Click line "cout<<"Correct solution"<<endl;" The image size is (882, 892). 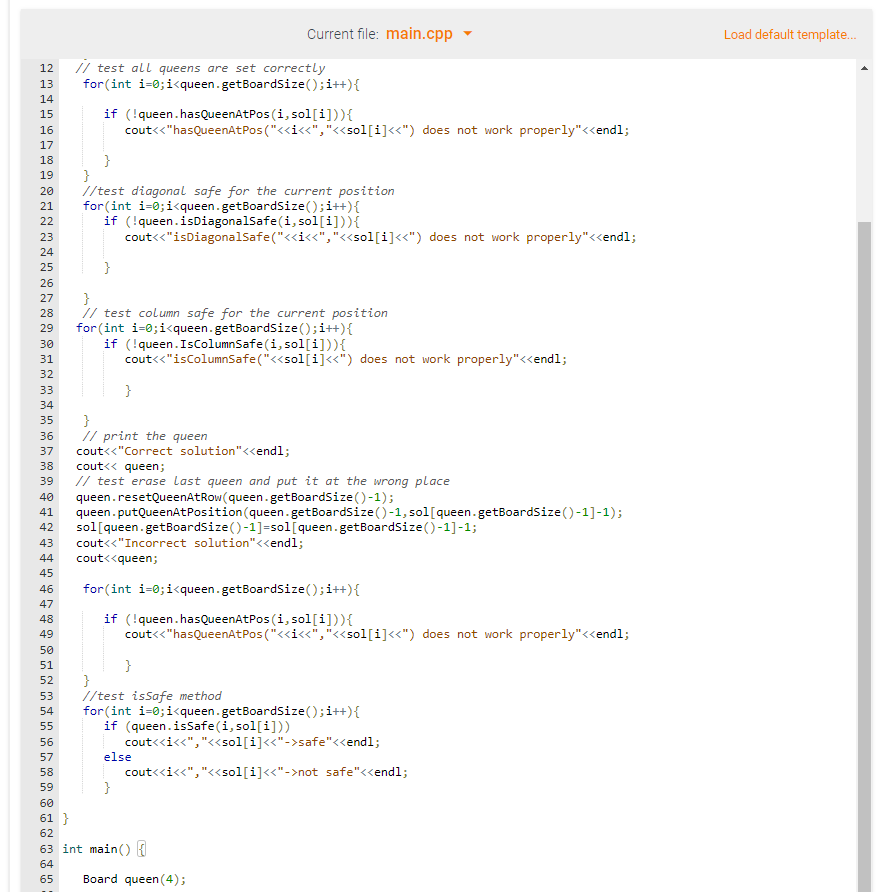[183, 451]
